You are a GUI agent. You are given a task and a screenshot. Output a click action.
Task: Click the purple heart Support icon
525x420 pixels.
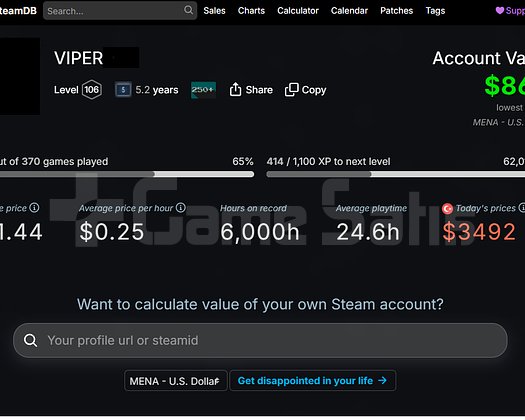(500, 10)
